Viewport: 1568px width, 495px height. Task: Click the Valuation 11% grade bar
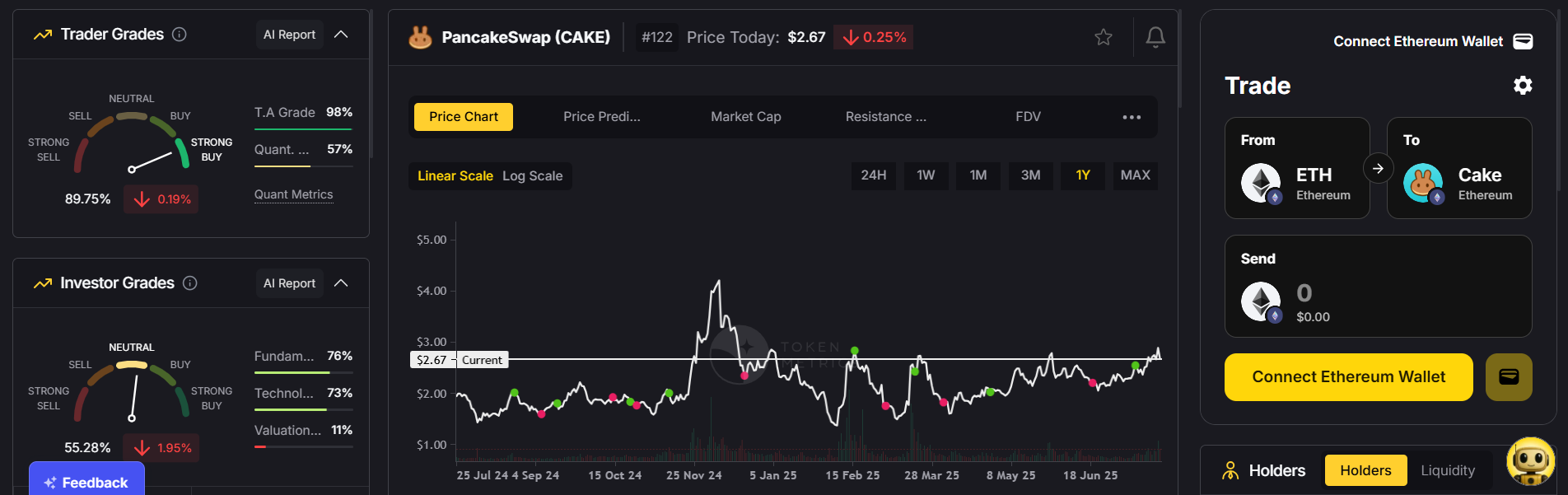point(303,446)
